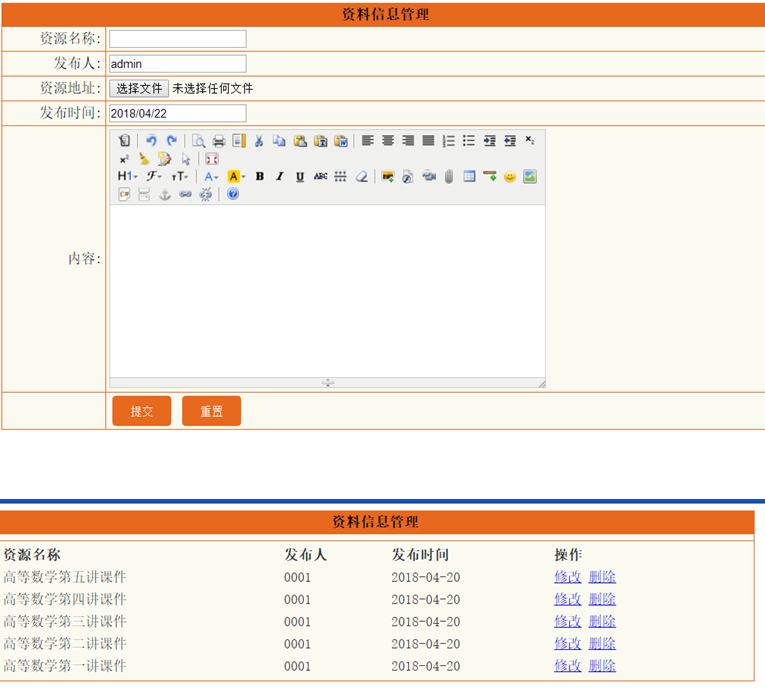Click the insert Flash icon

tap(408, 176)
